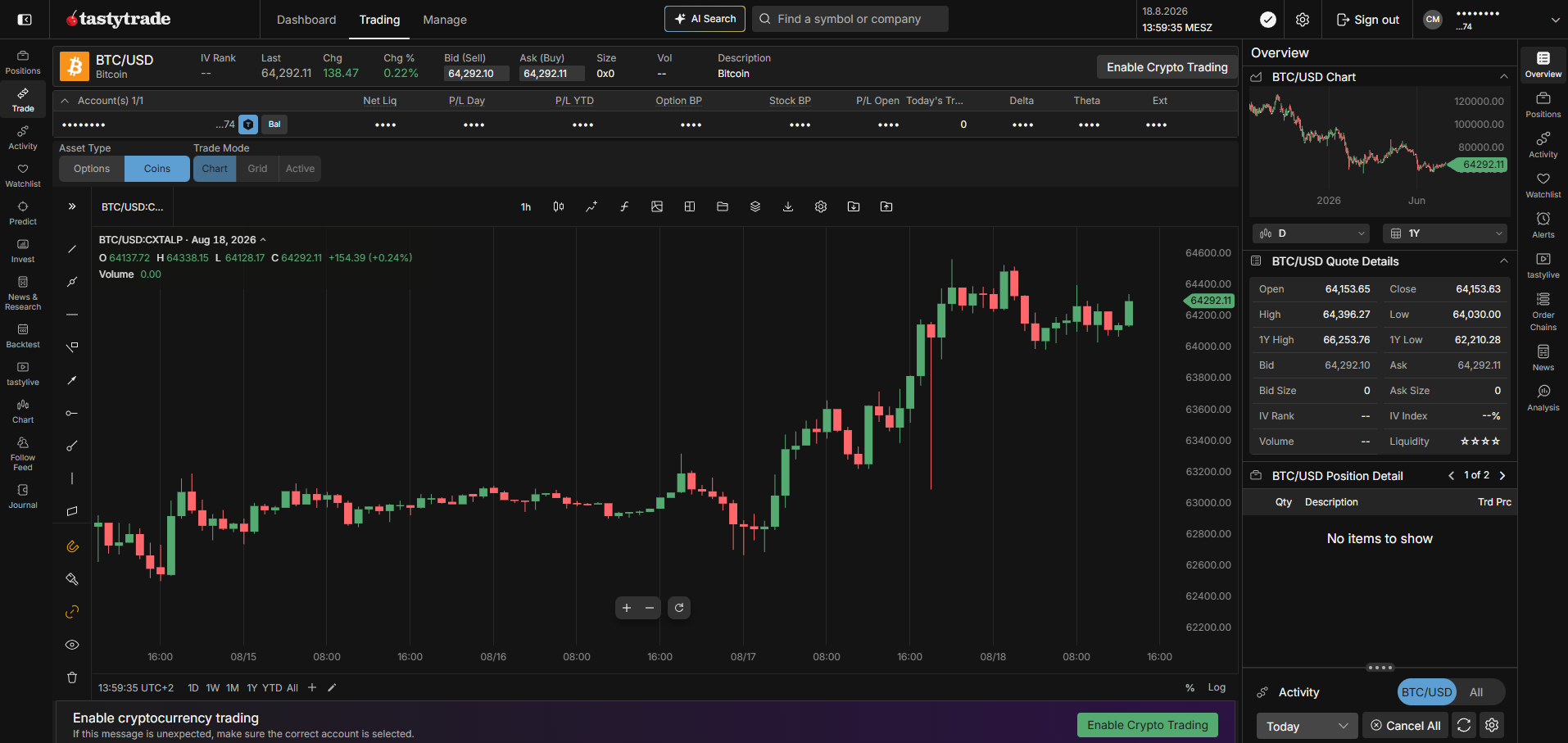This screenshot has width=1568, height=743.
Task: Open the chart indicators icon
Action: click(591, 206)
